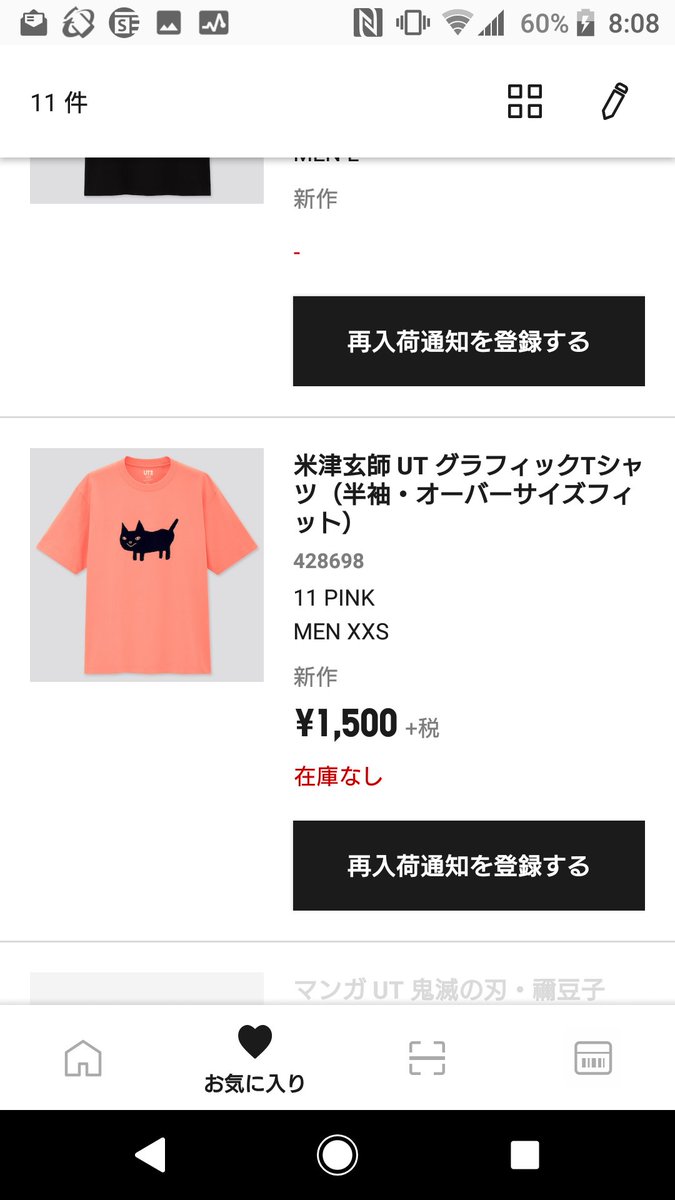Tap the pencil edit icon
The image size is (675, 1200).
[614, 102]
